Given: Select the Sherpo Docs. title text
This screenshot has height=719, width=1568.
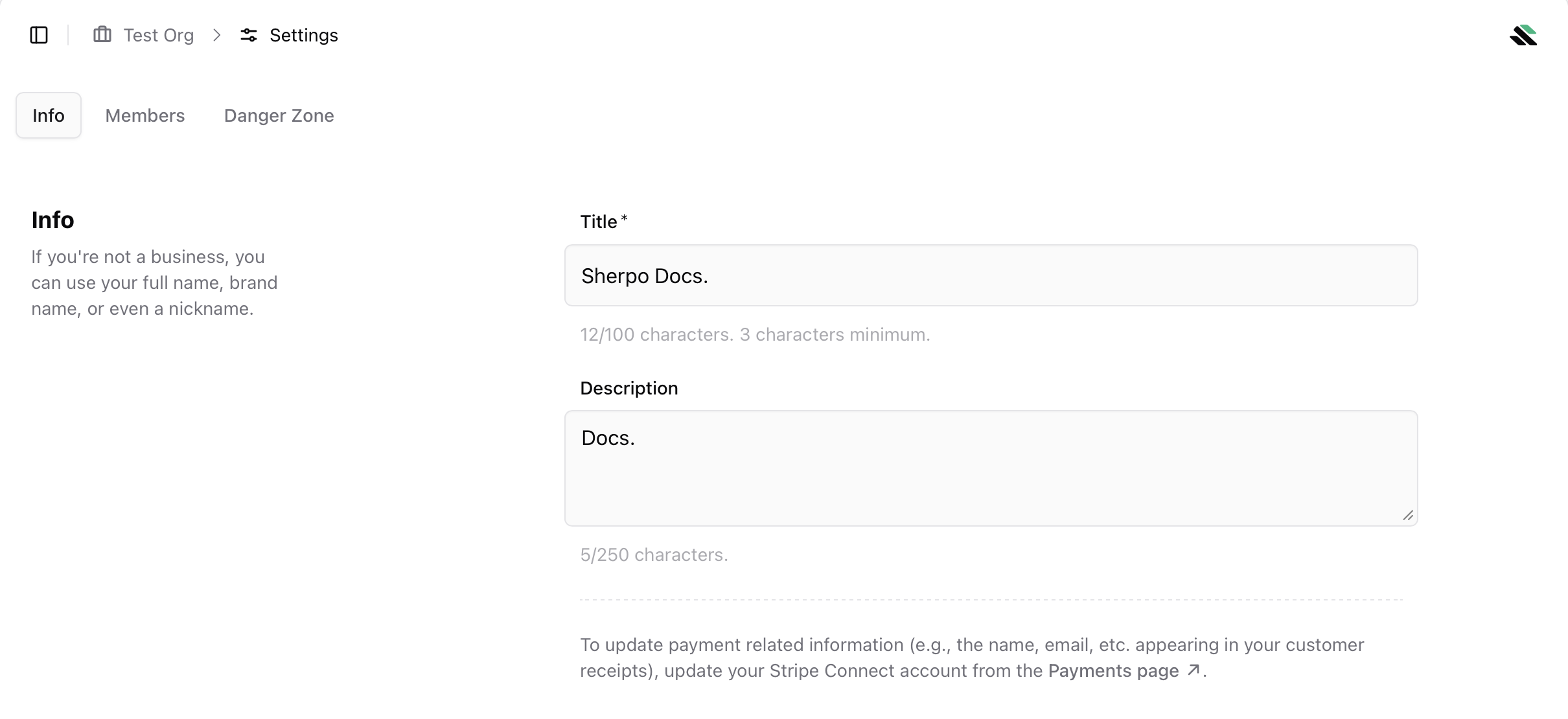Looking at the screenshot, I should (644, 275).
